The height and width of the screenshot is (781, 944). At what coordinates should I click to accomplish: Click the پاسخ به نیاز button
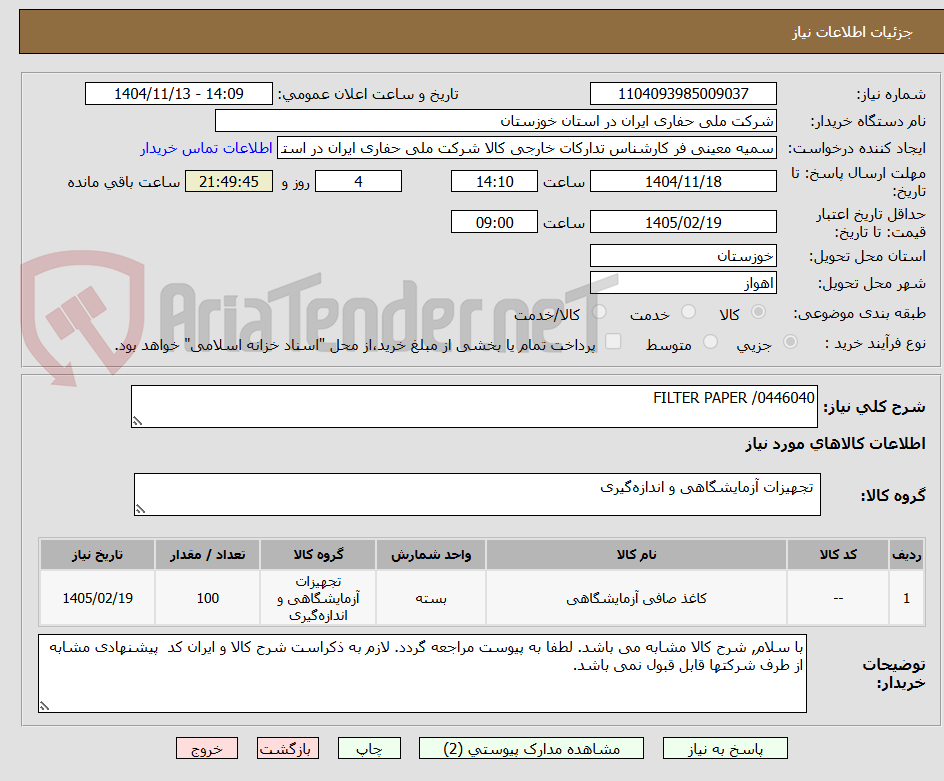click(x=725, y=748)
